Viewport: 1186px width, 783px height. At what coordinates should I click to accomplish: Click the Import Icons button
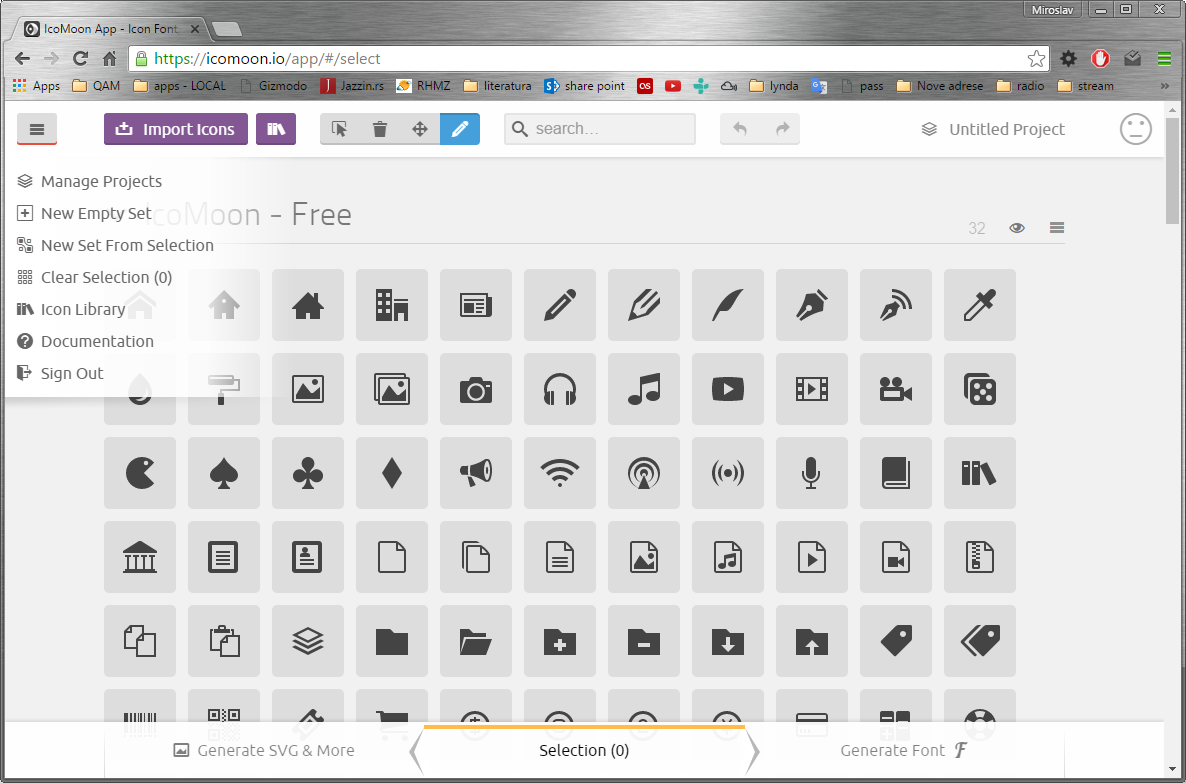176,129
